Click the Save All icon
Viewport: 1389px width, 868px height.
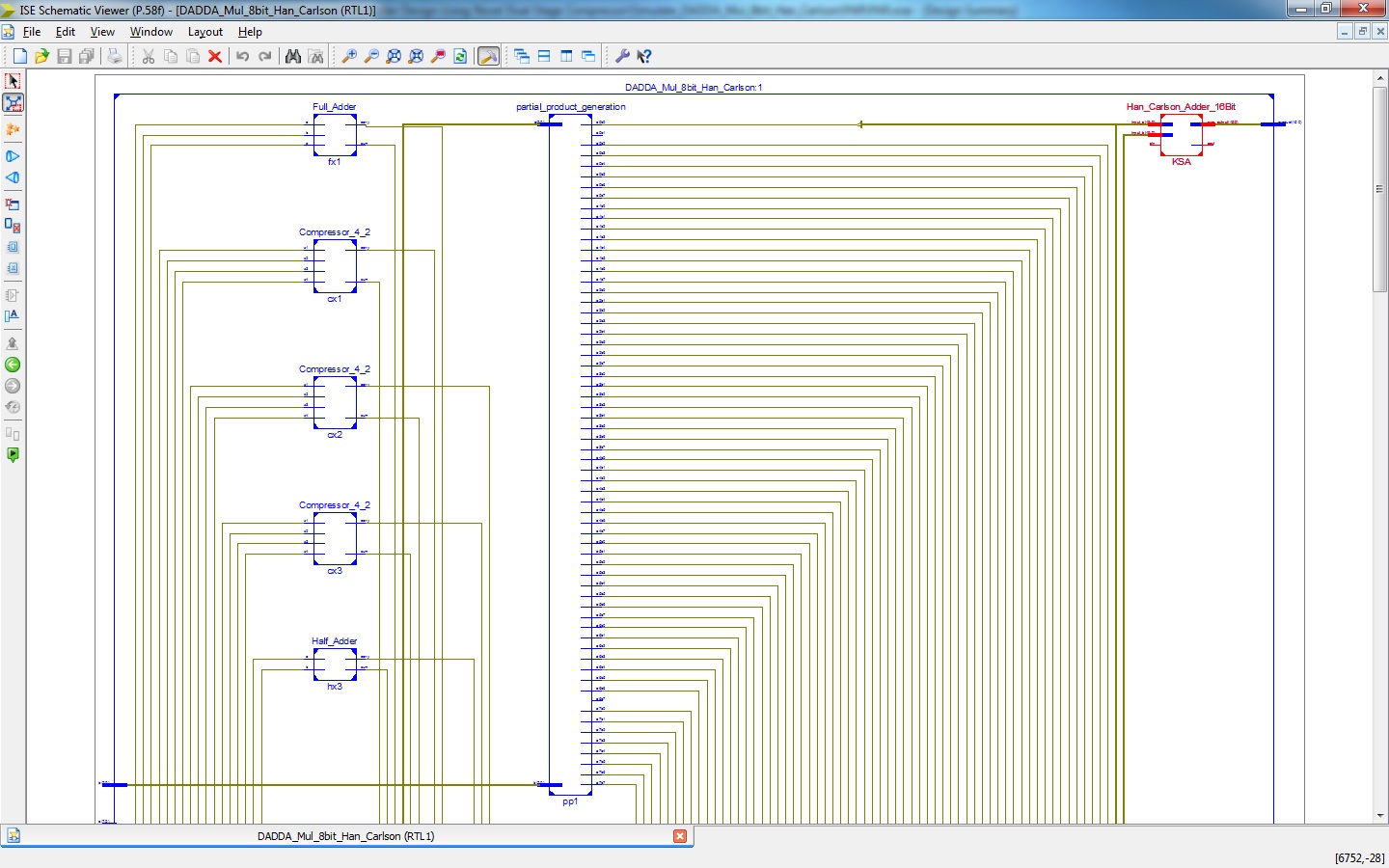[87, 56]
